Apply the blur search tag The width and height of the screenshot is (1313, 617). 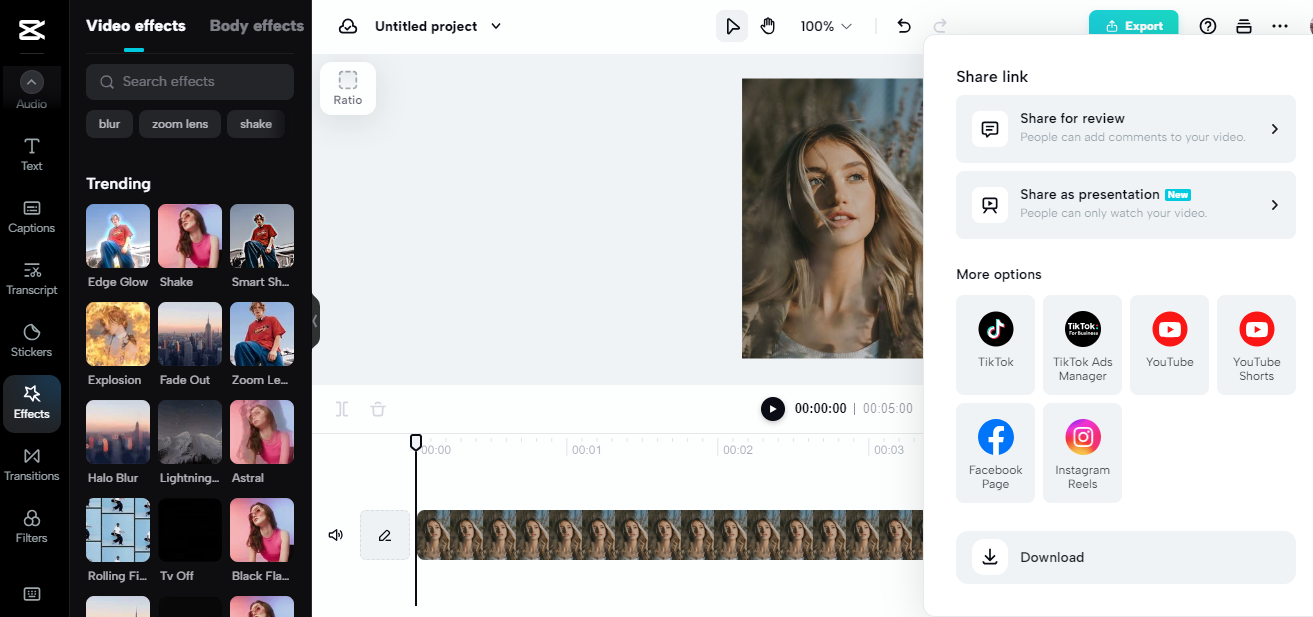110,124
